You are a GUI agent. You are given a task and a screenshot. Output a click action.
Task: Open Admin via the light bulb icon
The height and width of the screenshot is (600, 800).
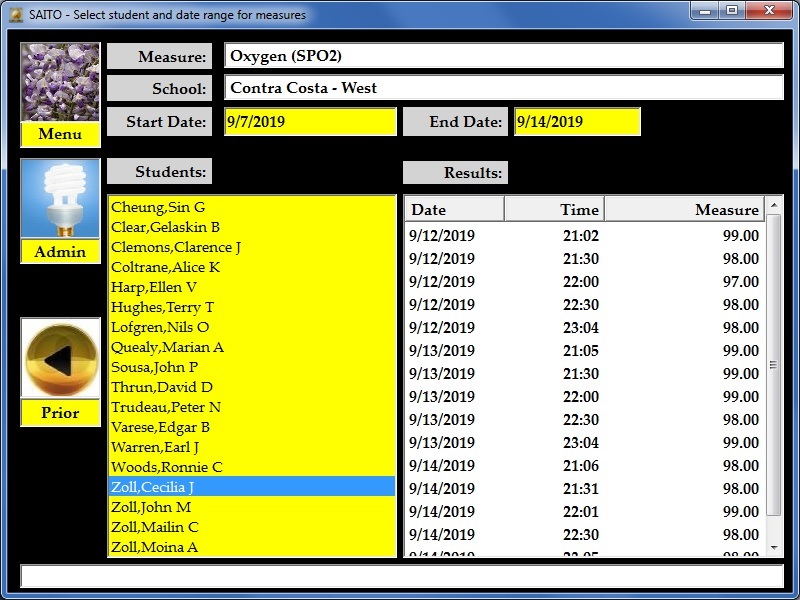(x=60, y=199)
